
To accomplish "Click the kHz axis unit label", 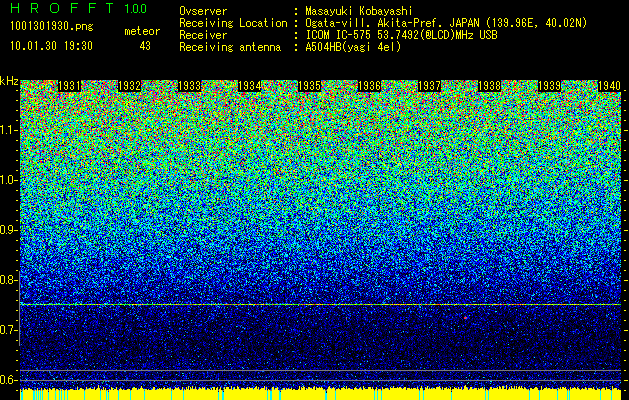I will [x=9, y=81].
